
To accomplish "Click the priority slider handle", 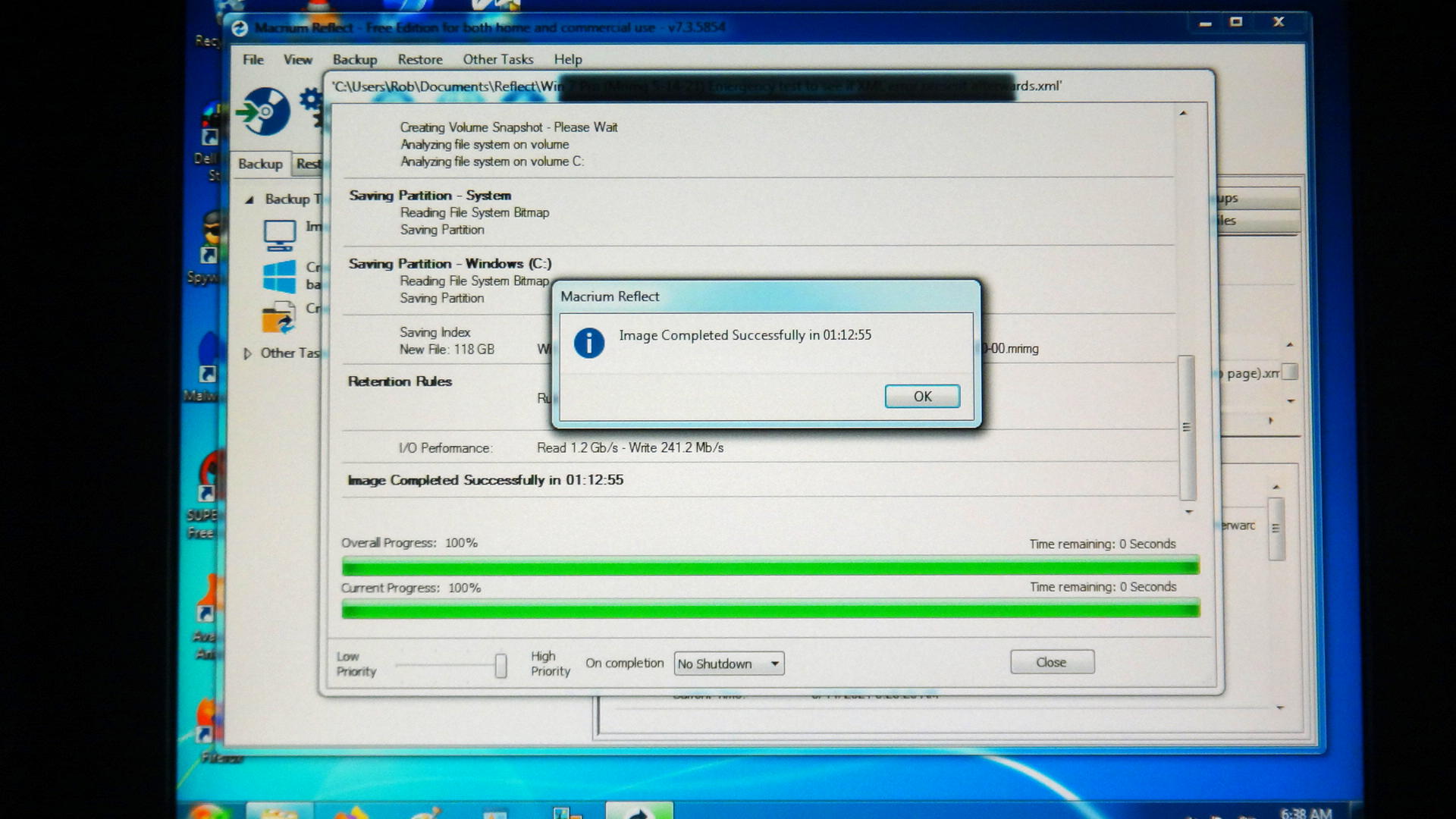I will point(500,665).
